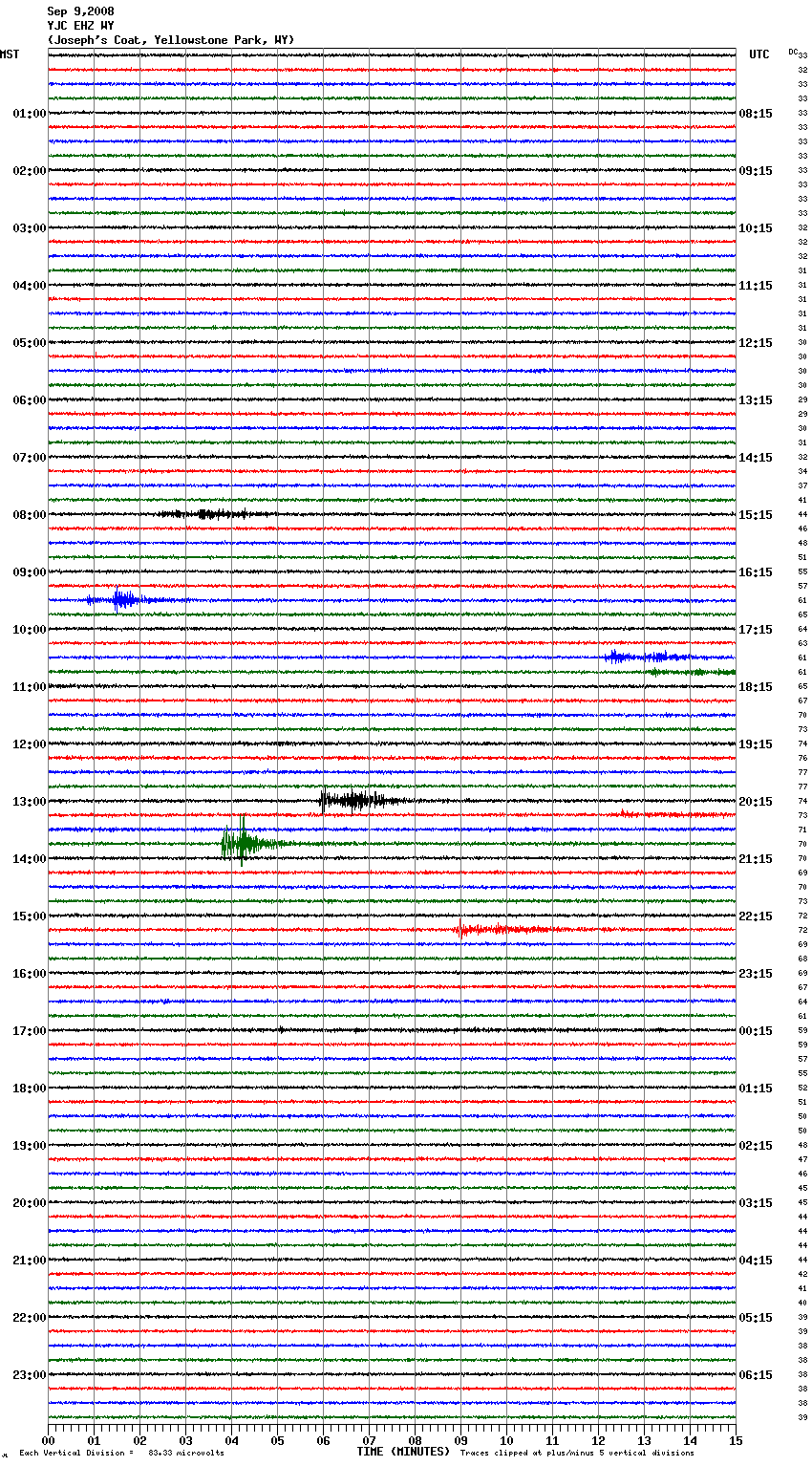Click the 'UTC' column header
Screen dimensions: 812x1466
tap(759, 54)
